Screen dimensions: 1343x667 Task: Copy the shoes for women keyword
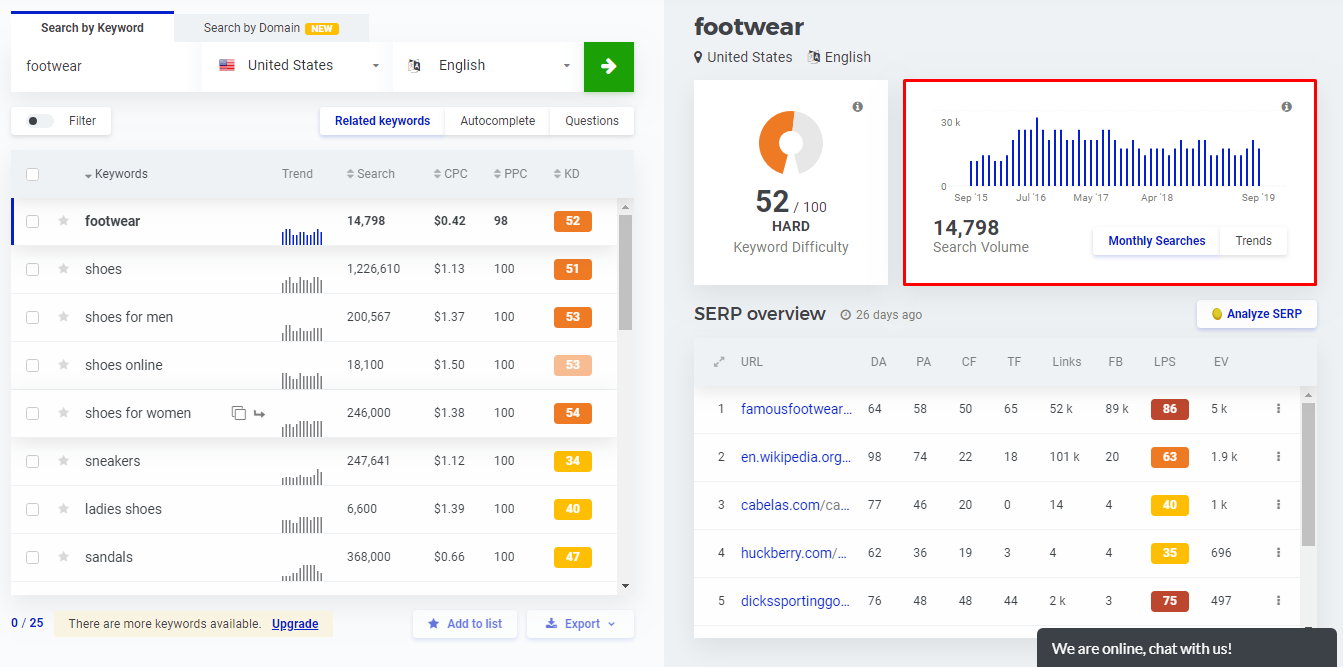238,413
